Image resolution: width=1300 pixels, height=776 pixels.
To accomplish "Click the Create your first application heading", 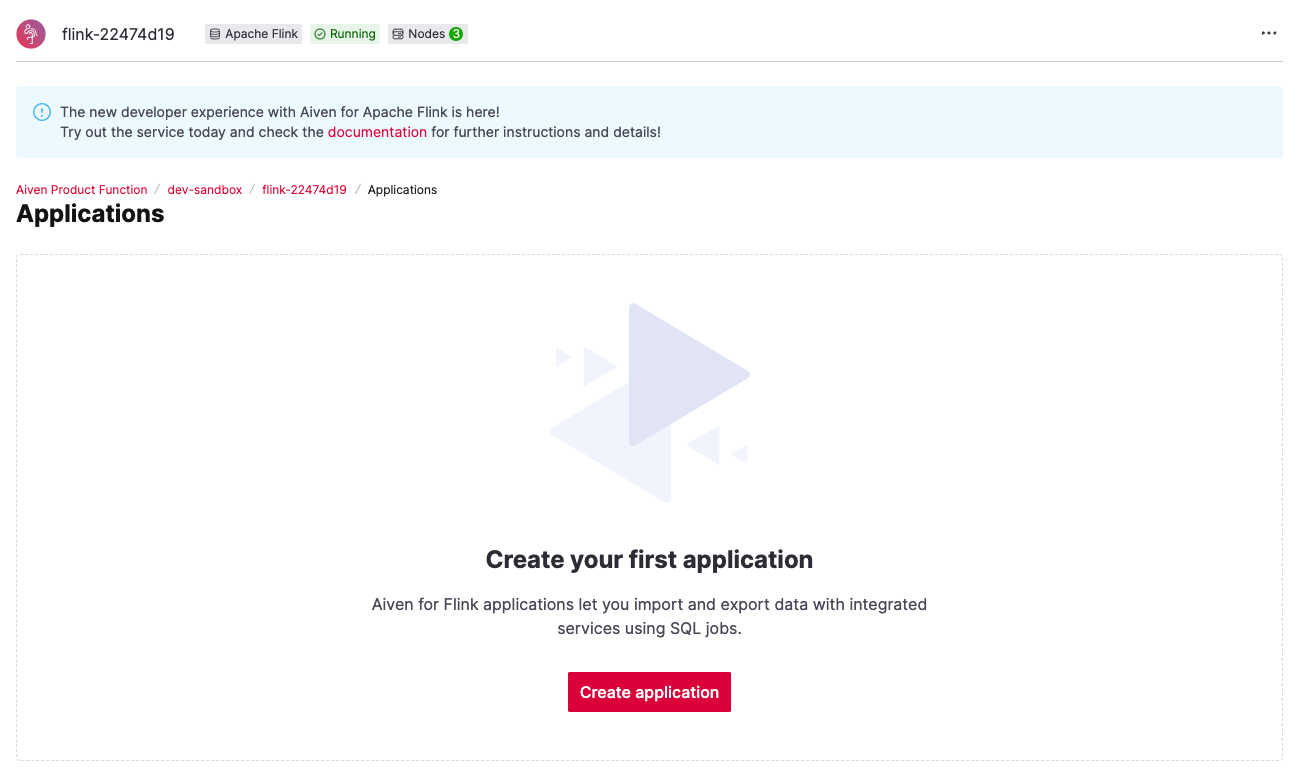I will pos(649,559).
